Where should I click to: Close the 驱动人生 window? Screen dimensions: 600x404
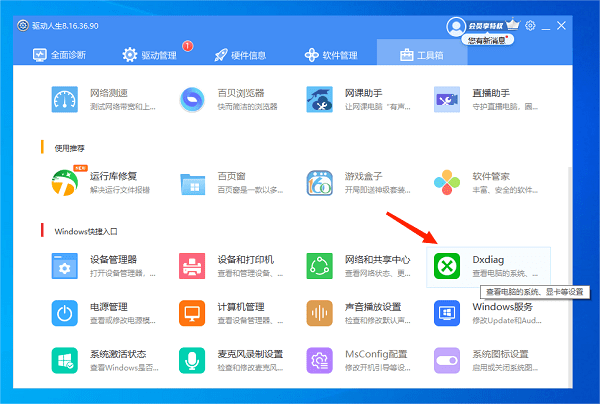[x=561, y=26]
